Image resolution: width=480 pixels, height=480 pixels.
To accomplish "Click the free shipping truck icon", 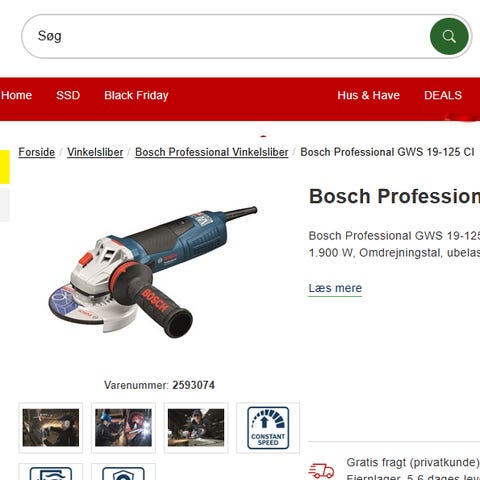I will click(x=321, y=471).
